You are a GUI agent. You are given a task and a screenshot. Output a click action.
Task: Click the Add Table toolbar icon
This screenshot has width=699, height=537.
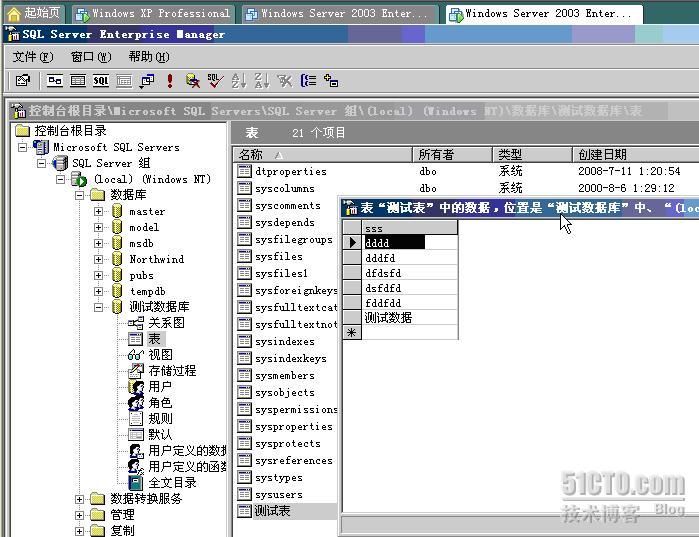331,81
